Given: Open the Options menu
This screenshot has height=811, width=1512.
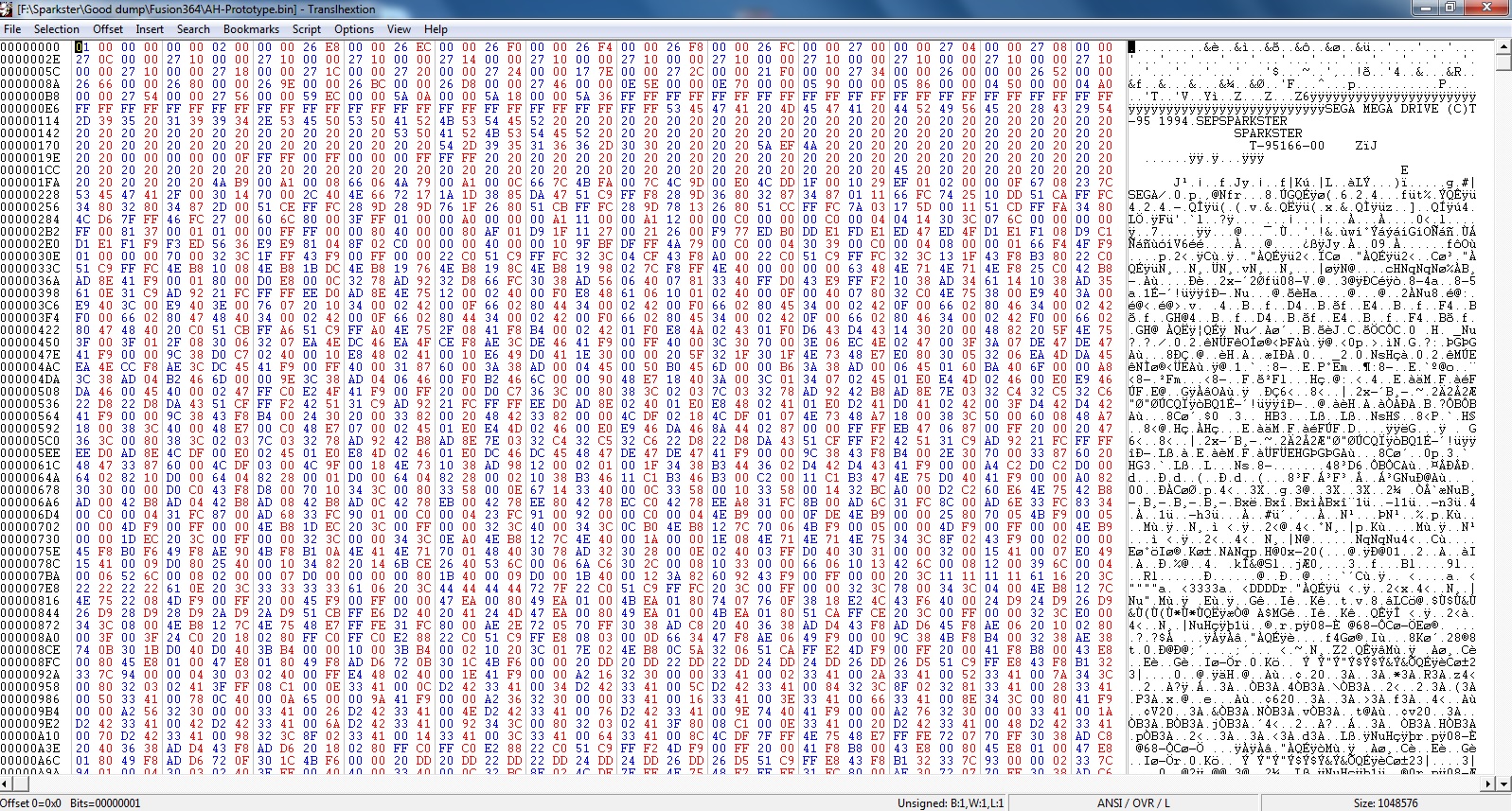Looking at the screenshot, I should [354, 29].
